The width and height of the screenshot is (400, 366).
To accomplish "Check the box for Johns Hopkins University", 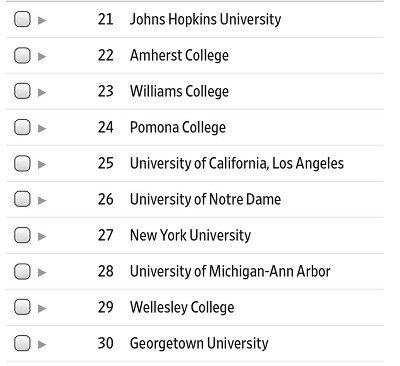I will click(22, 19).
